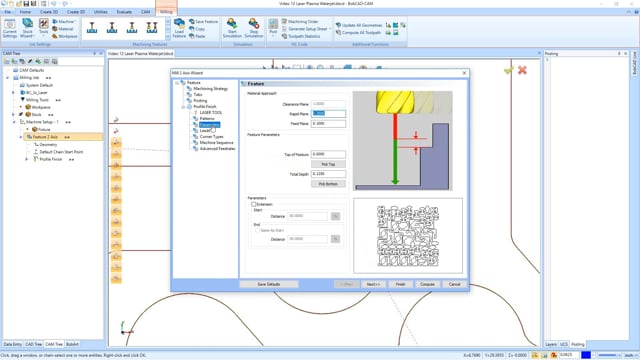
Task: Click the Current Settings icon
Action: 9,28
